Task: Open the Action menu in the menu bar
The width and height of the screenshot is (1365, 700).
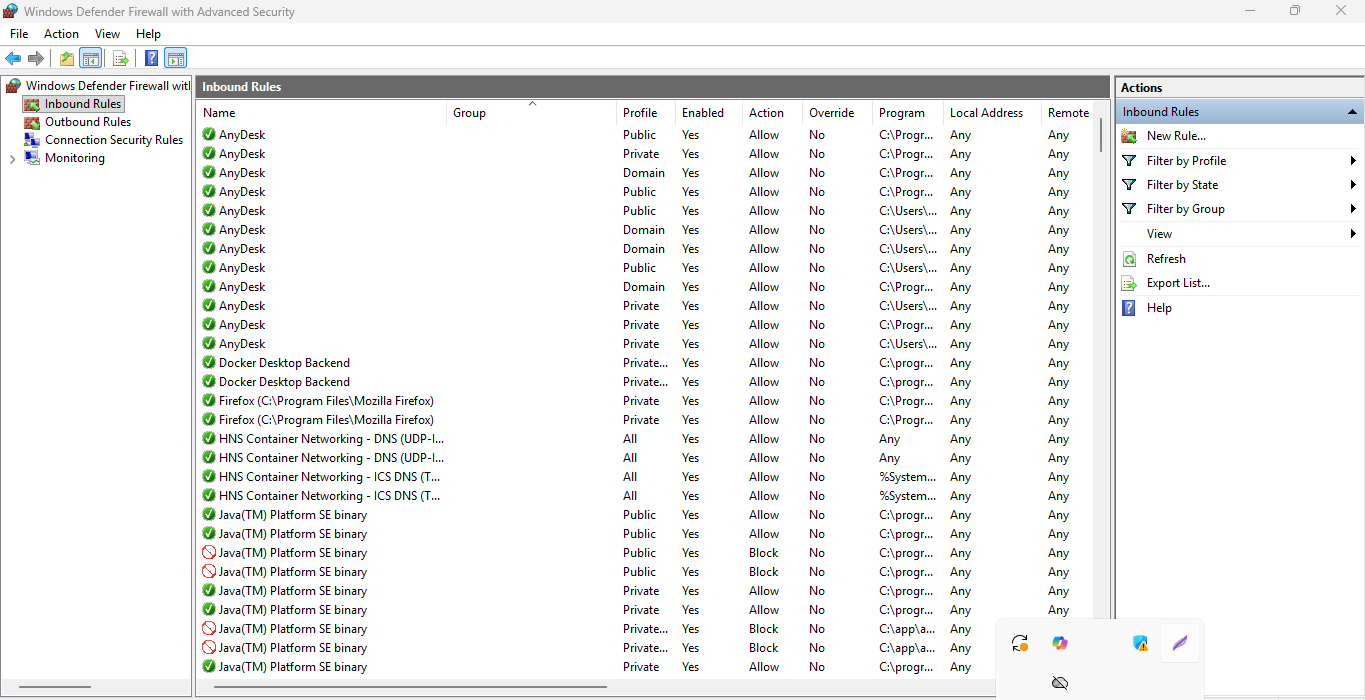Action: [x=61, y=34]
